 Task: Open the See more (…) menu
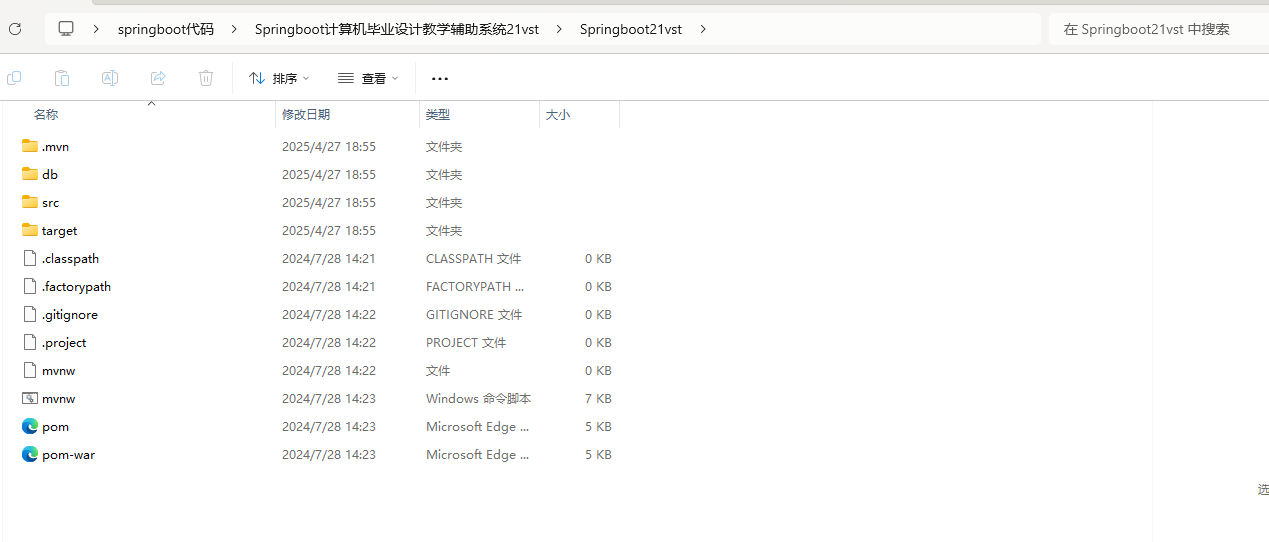click(440, 78)
